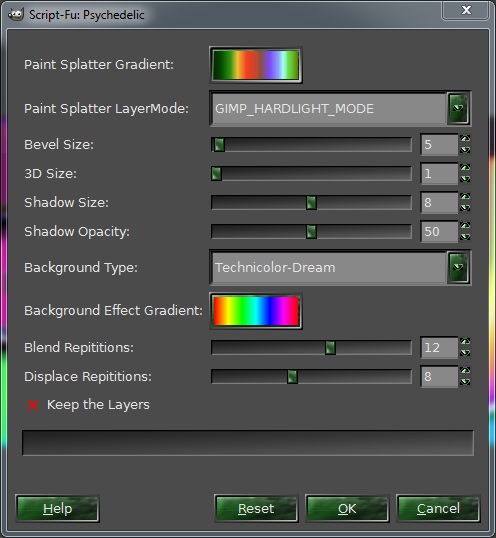496x538 pixels.
Task: Decrease Shadow Opacity with down arrow
Action: tap(465, 237)
